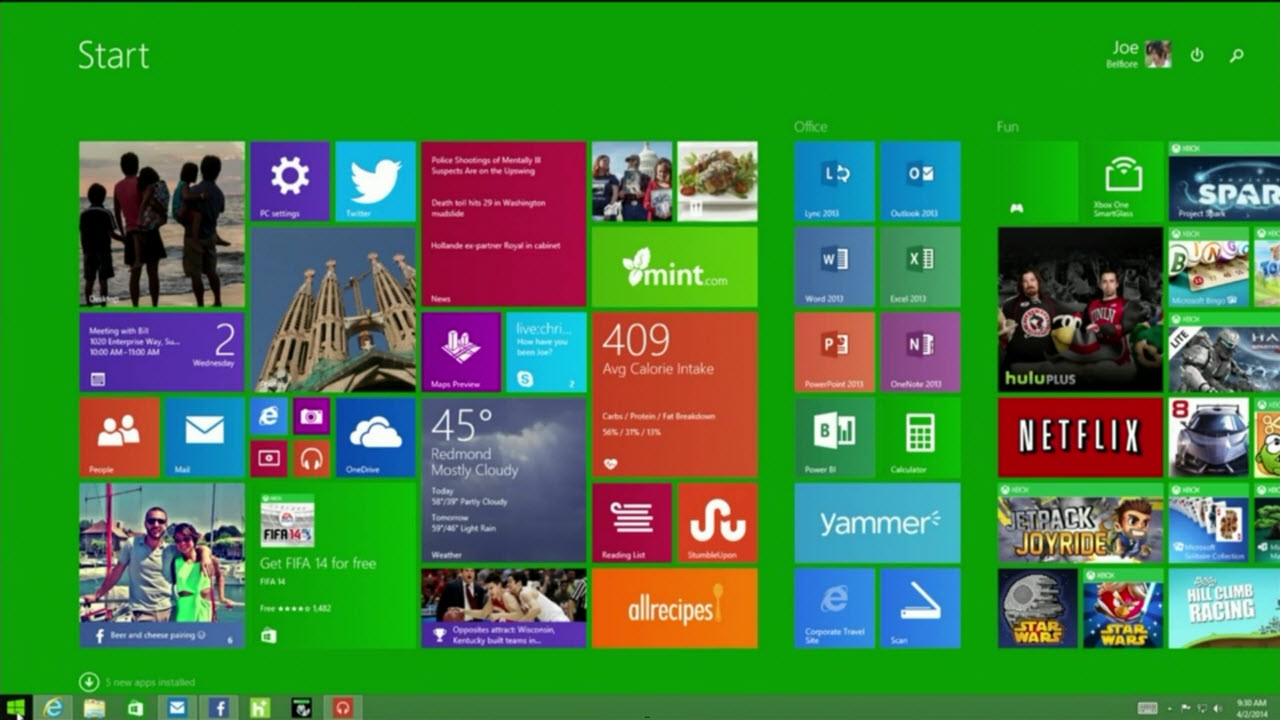
Task: Open the Xbox One SmartGlass tile
Action: [x=1120, y=181]
